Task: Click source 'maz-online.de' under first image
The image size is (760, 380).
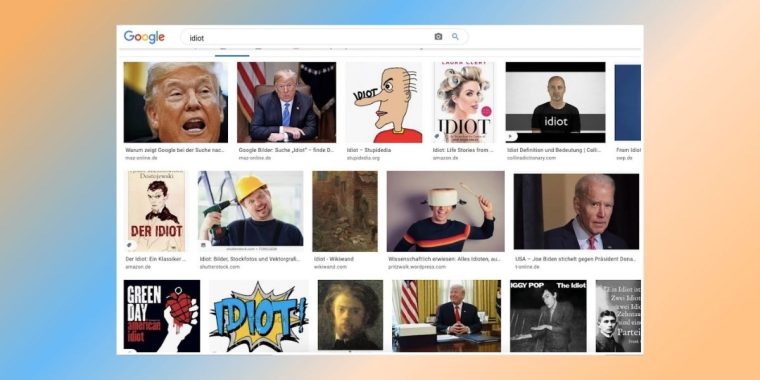Action: (141, 158)
